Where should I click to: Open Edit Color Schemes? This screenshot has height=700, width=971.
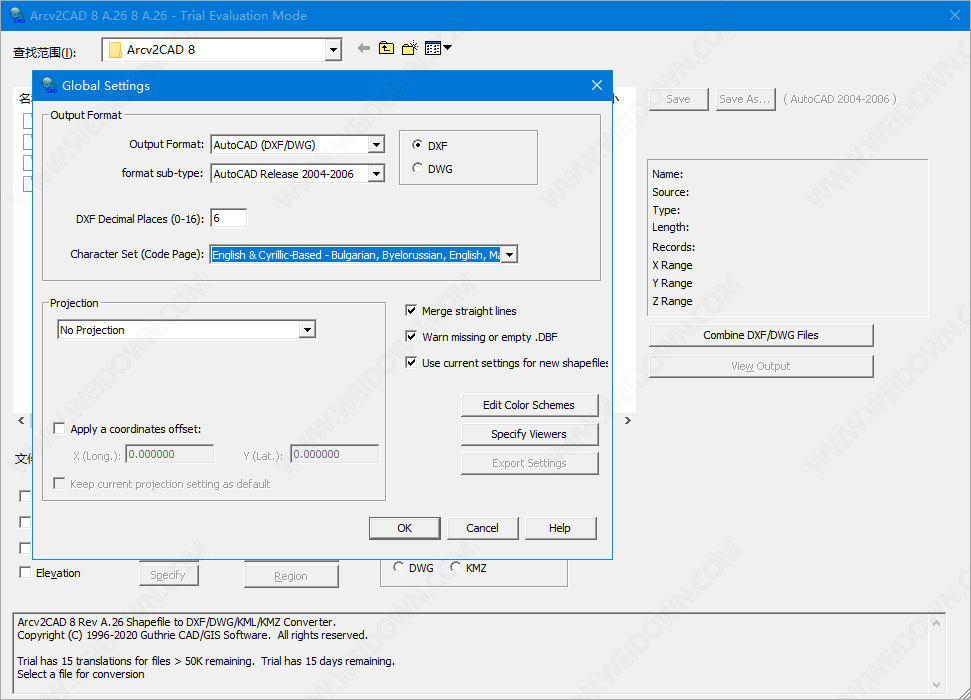click(529, 405)
